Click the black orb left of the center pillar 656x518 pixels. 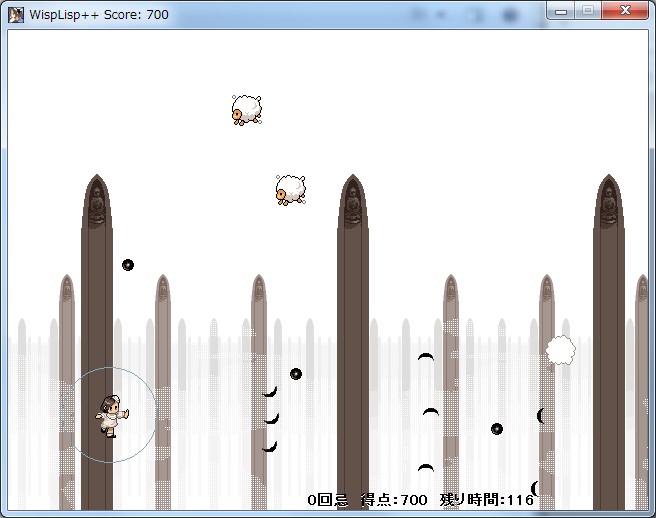[x=296, y=374]
